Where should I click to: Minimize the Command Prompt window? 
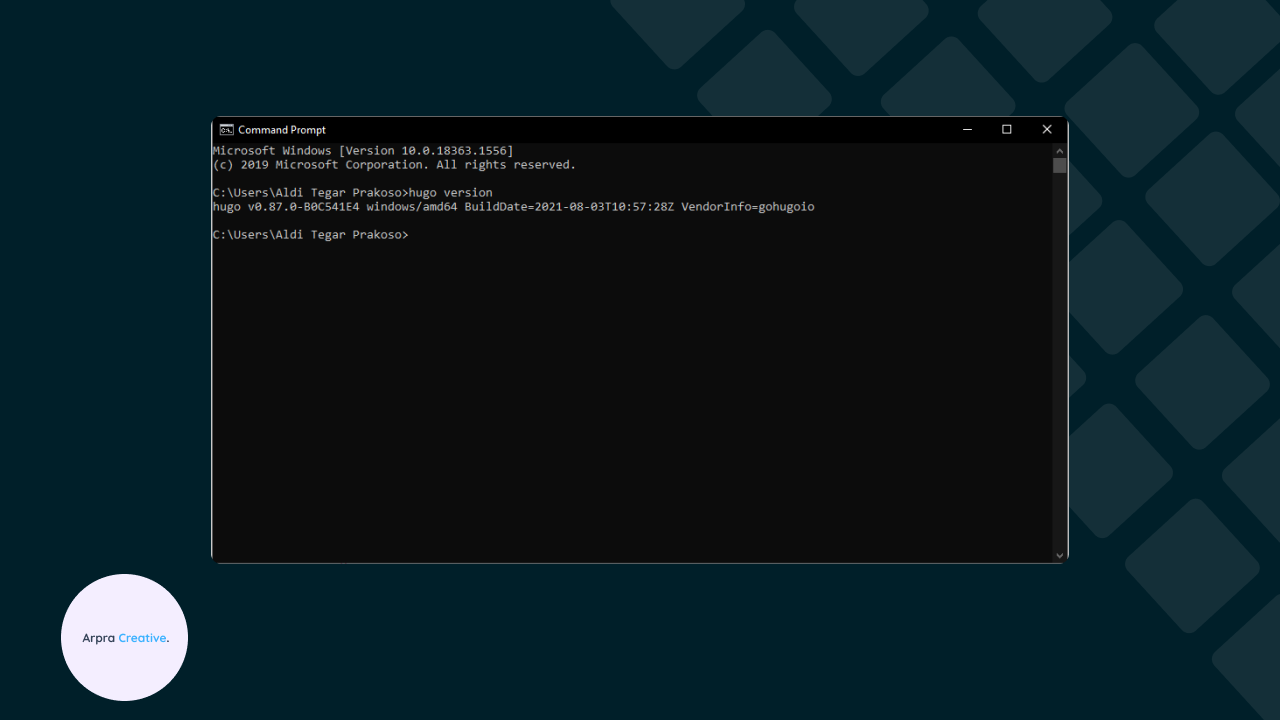coord(967,130)
